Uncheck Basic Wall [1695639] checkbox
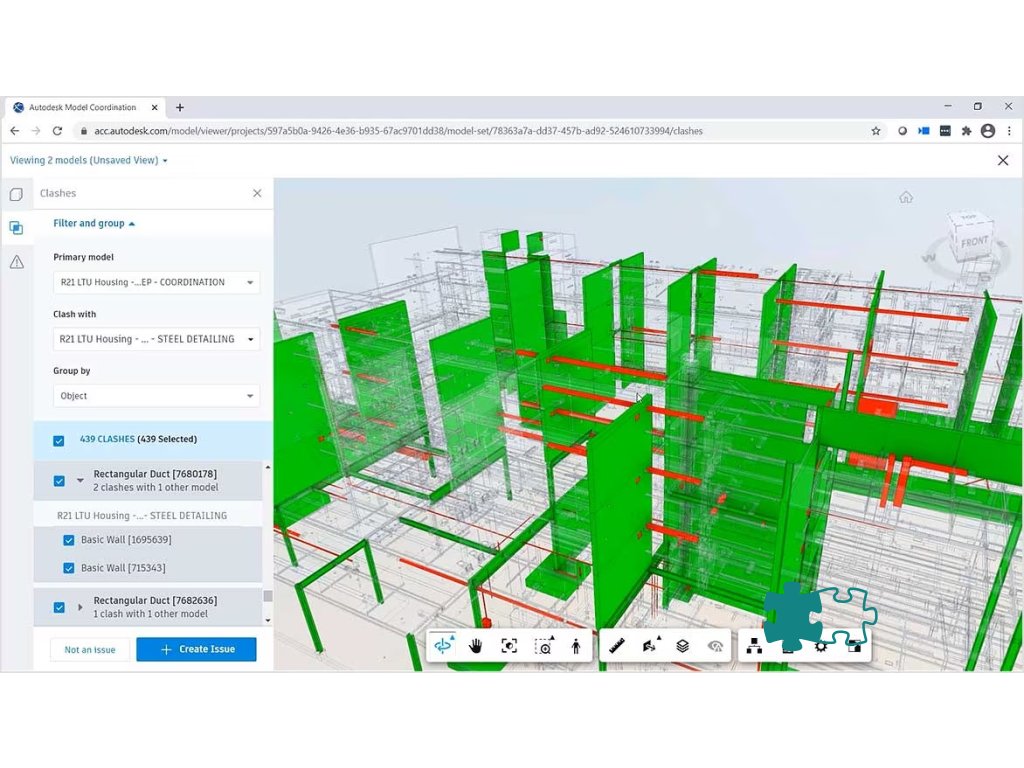1024x768 pixels. [x=68, y=540]
